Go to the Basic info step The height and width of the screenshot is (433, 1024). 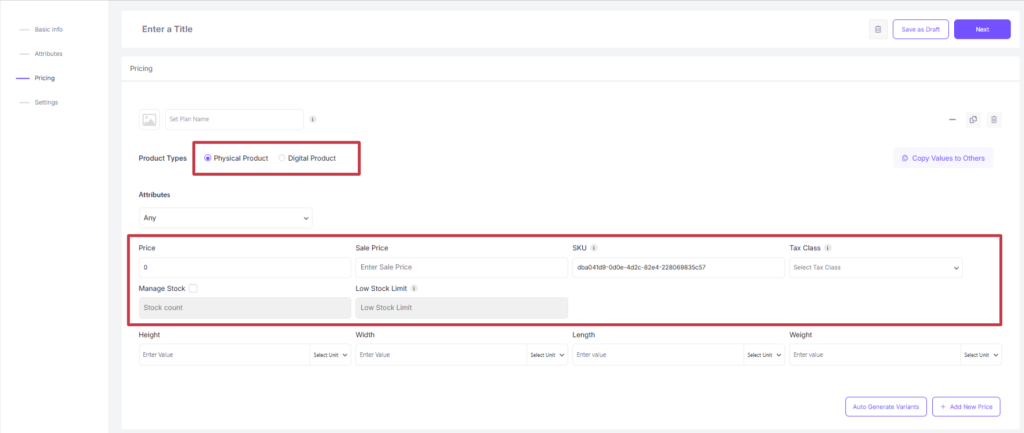[48, 29]
